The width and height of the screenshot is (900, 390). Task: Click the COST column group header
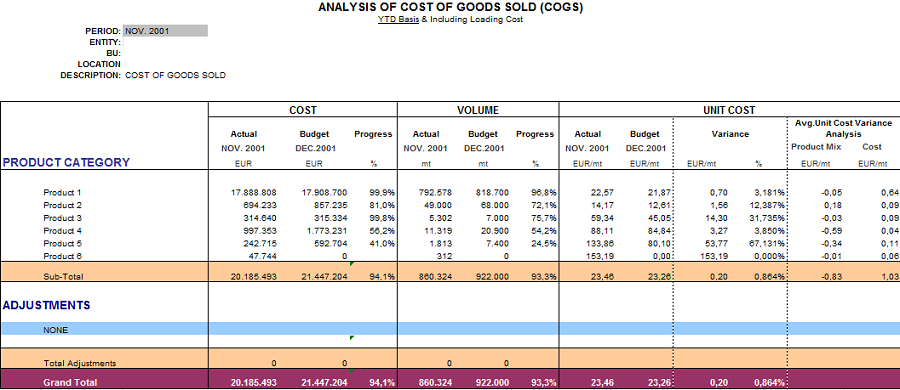pos(302,109)
